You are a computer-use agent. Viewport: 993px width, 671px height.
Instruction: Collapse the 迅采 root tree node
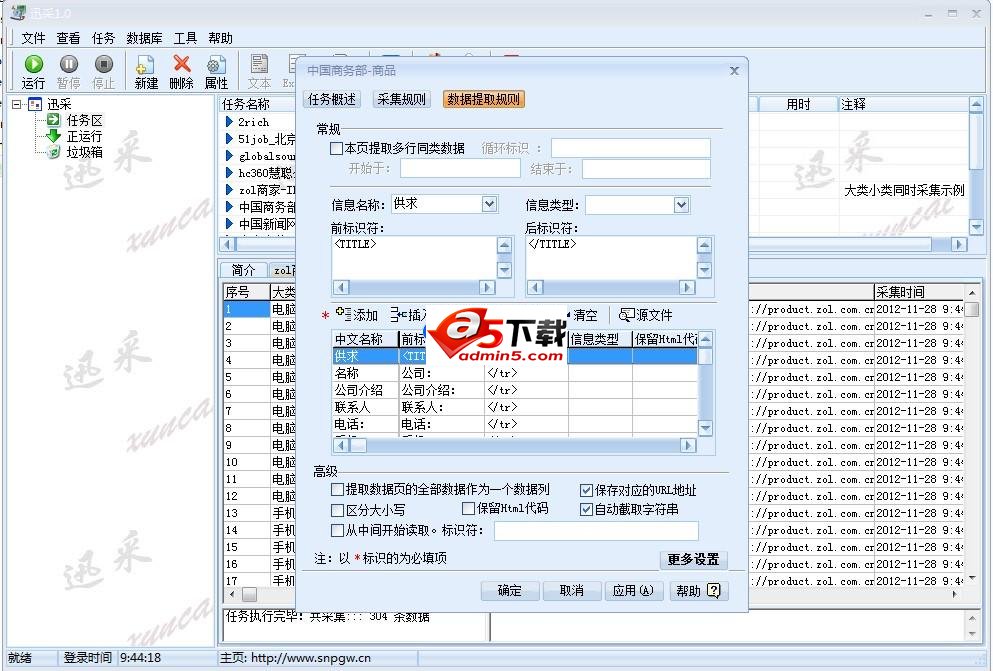[17, 104]
